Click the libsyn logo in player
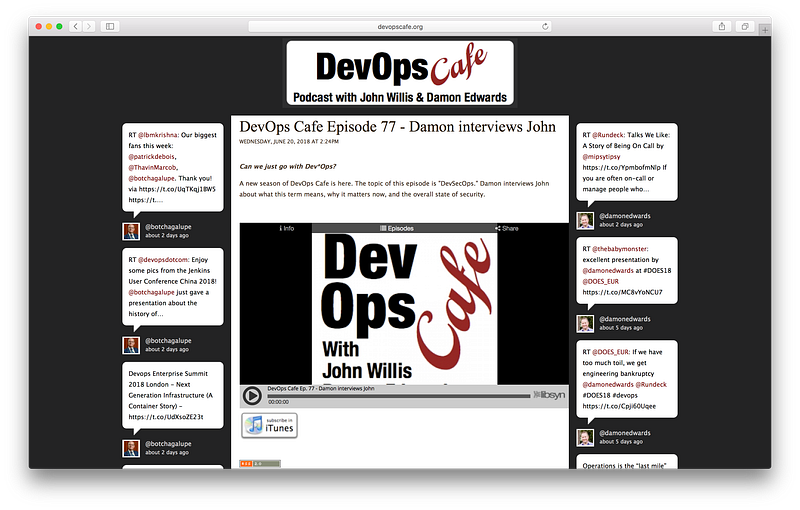 (x=549, y=395)
